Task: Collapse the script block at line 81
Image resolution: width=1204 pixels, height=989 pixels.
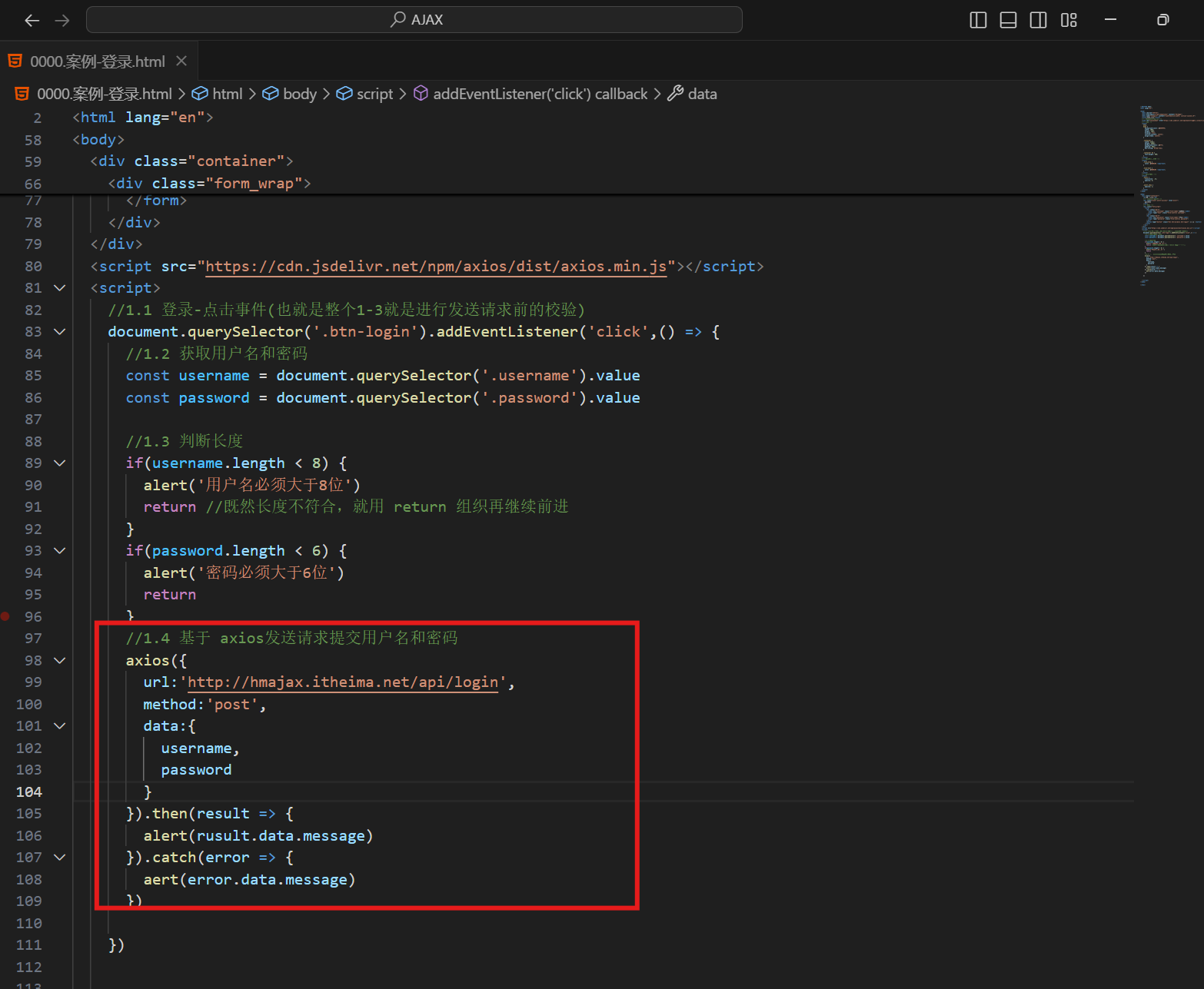Action: pos(59,288)
